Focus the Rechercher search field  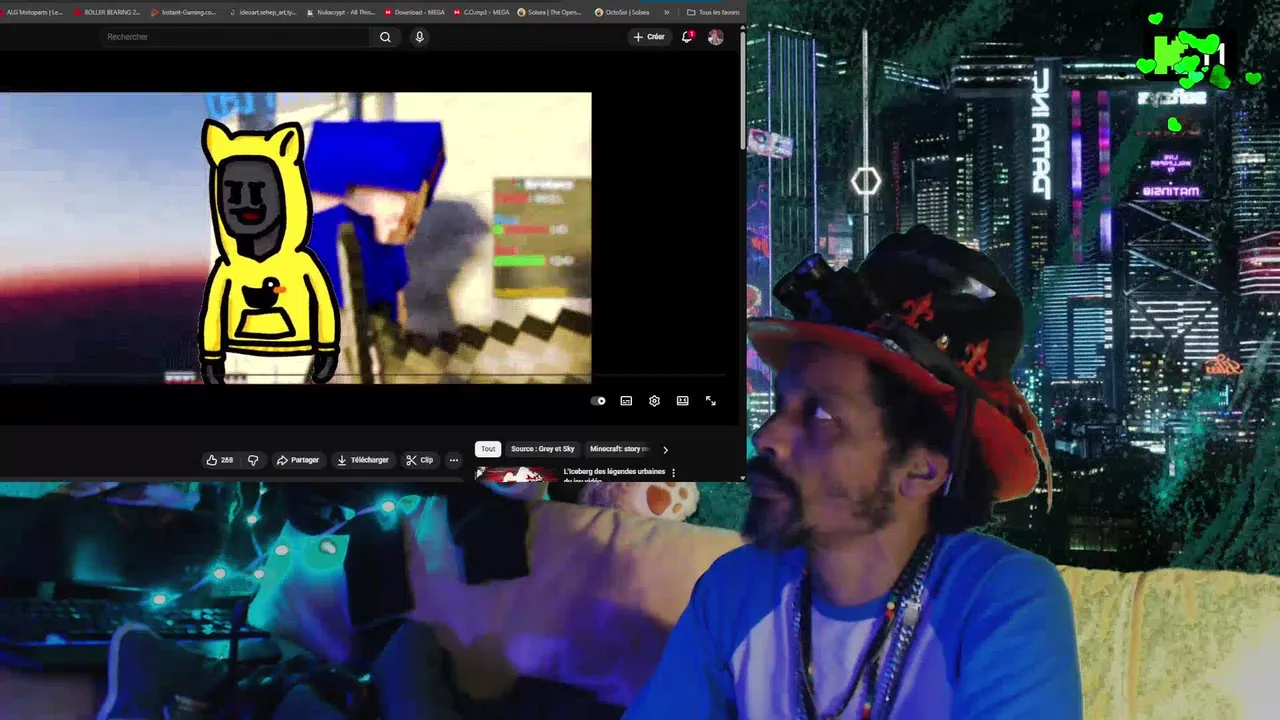[235, 37]
